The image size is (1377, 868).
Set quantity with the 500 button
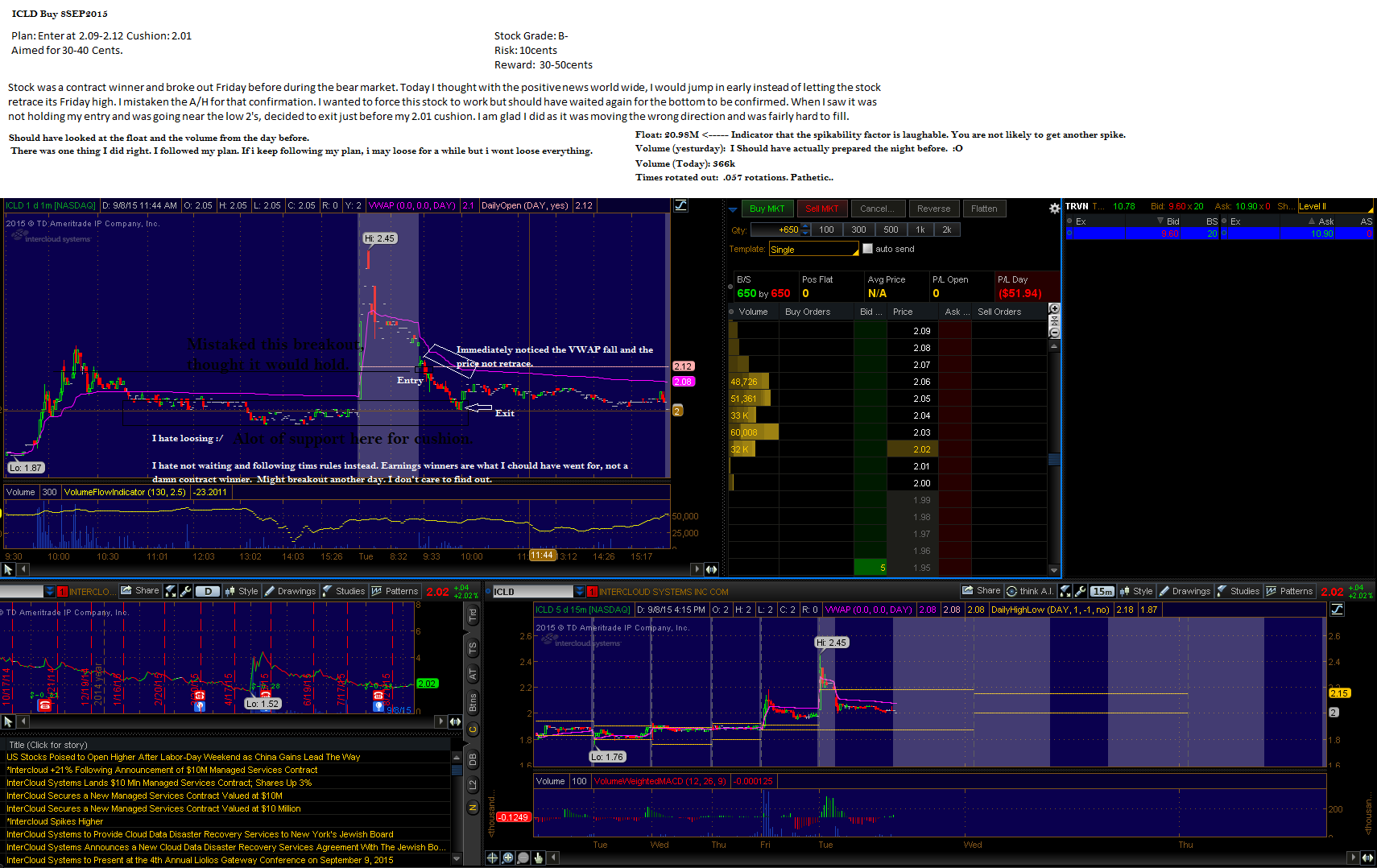point(891,229)
